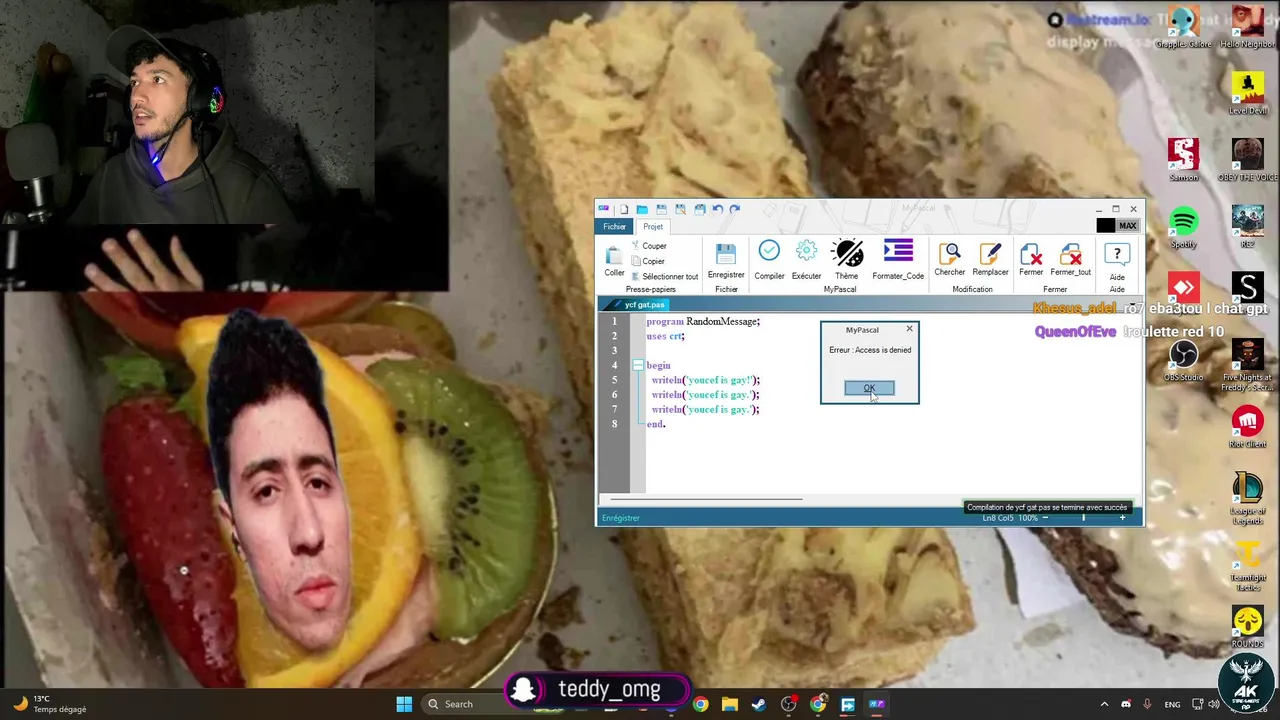Click the MAX button in the ribbon
The height and width of the screenshot is (720, 1280).
pyautogui.click(x=1128, y=226)
